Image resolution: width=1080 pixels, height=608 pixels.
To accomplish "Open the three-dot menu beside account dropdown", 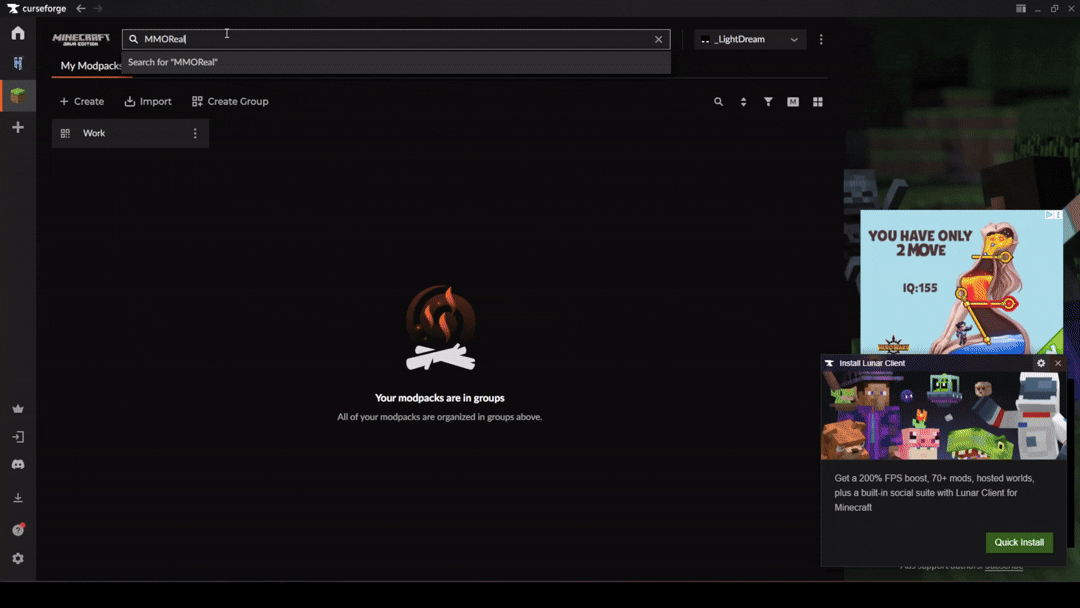I will (x=821, y=39).
